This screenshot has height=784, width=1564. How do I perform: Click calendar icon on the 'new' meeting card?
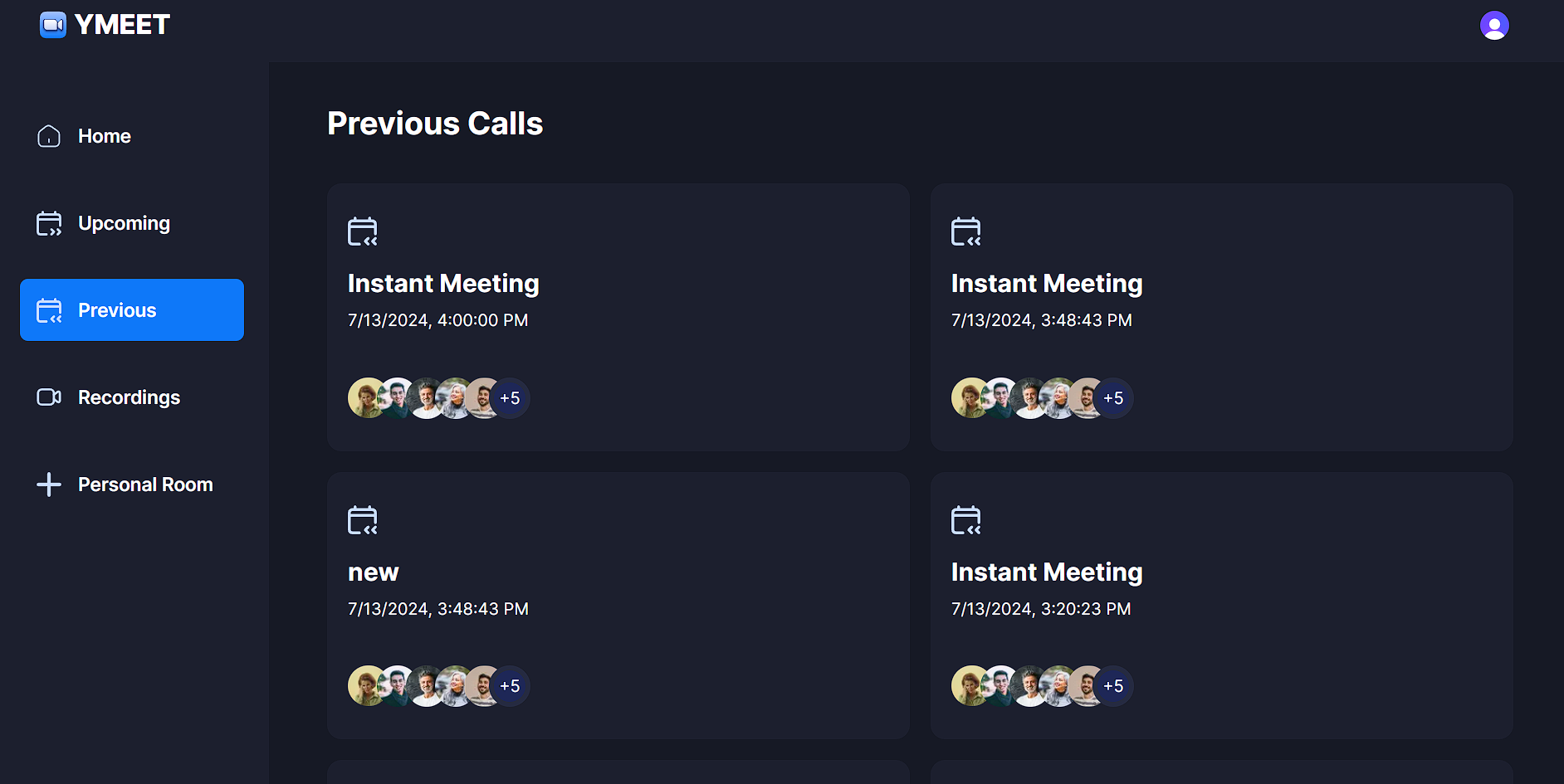[x=363, y=520]
